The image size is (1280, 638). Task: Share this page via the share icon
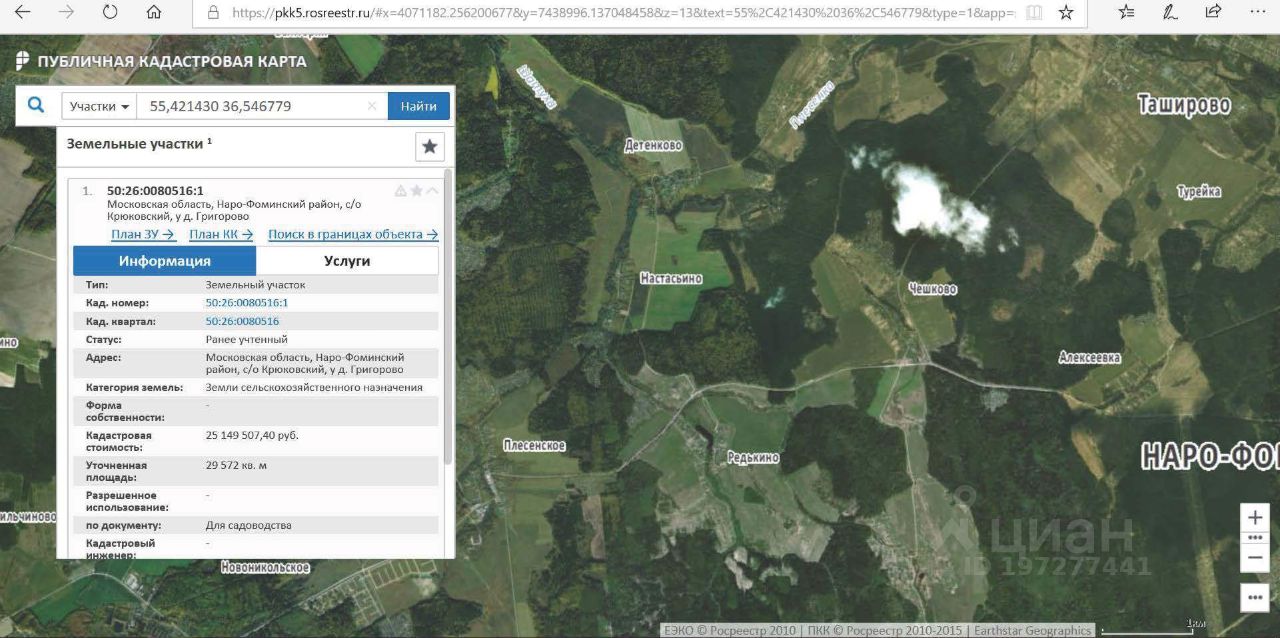1213,12
